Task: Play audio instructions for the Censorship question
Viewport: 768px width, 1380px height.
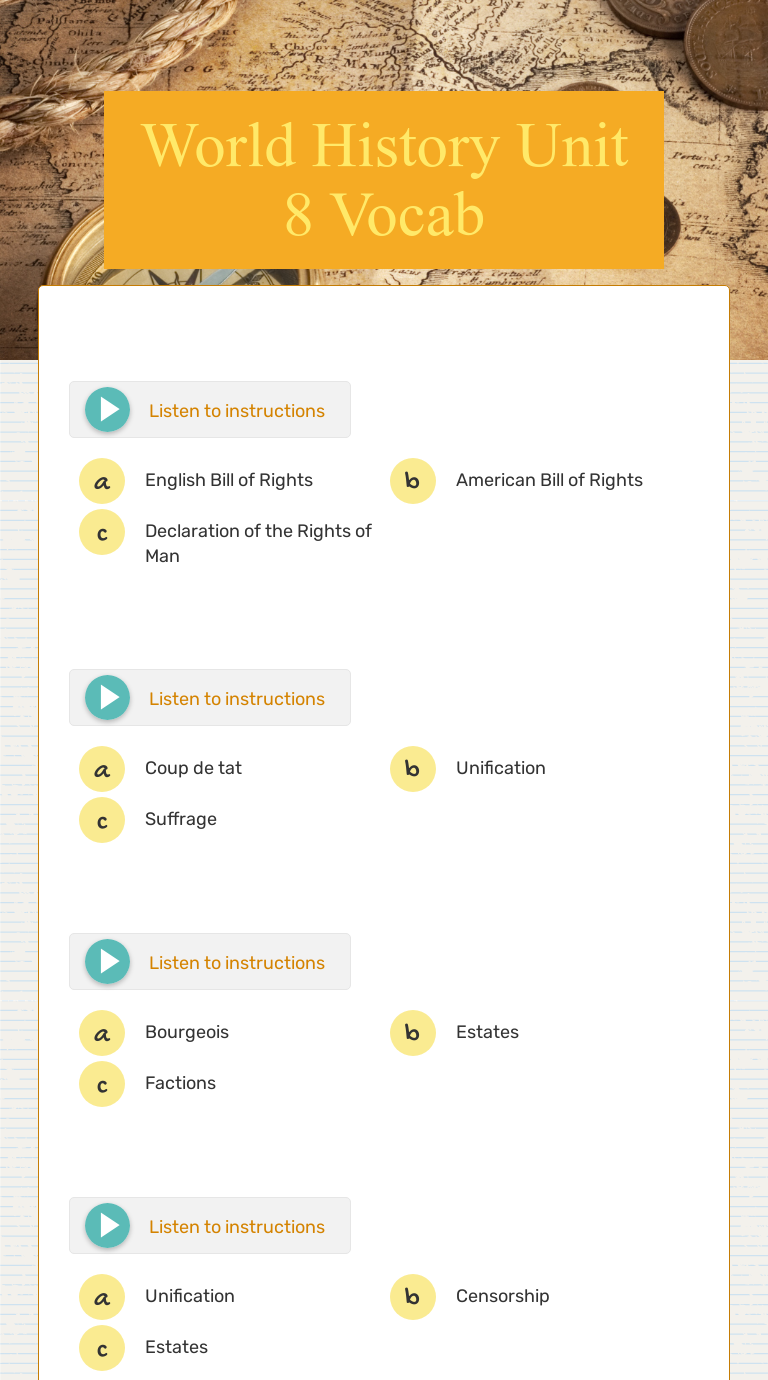Action: click(107, 1225)
